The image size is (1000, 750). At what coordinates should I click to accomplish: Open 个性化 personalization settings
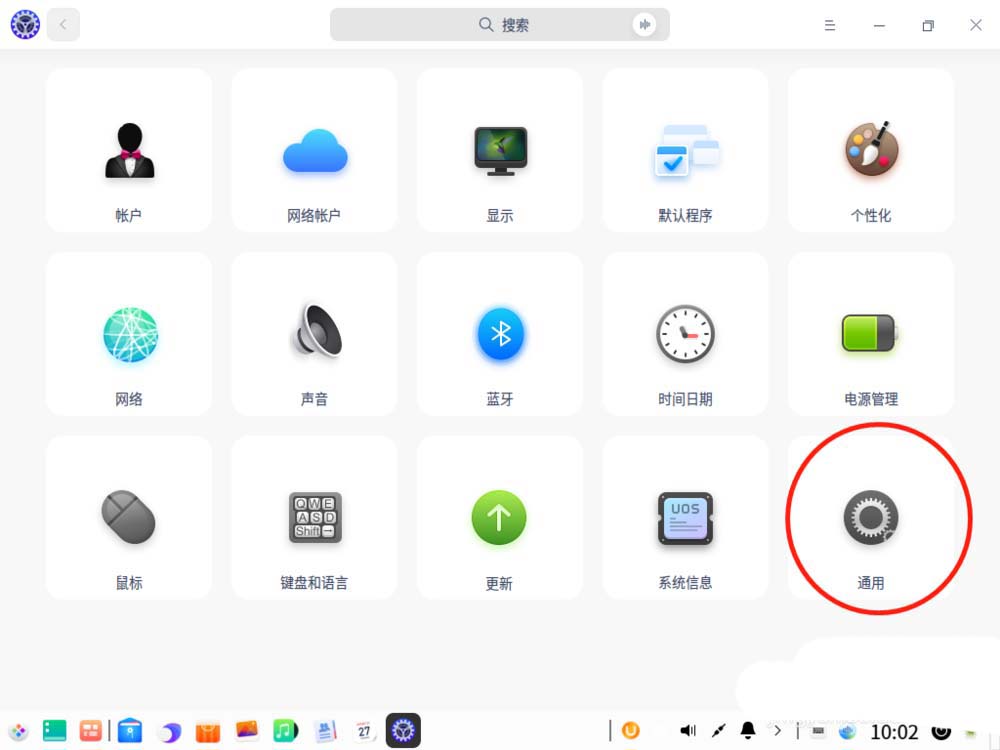871,151
